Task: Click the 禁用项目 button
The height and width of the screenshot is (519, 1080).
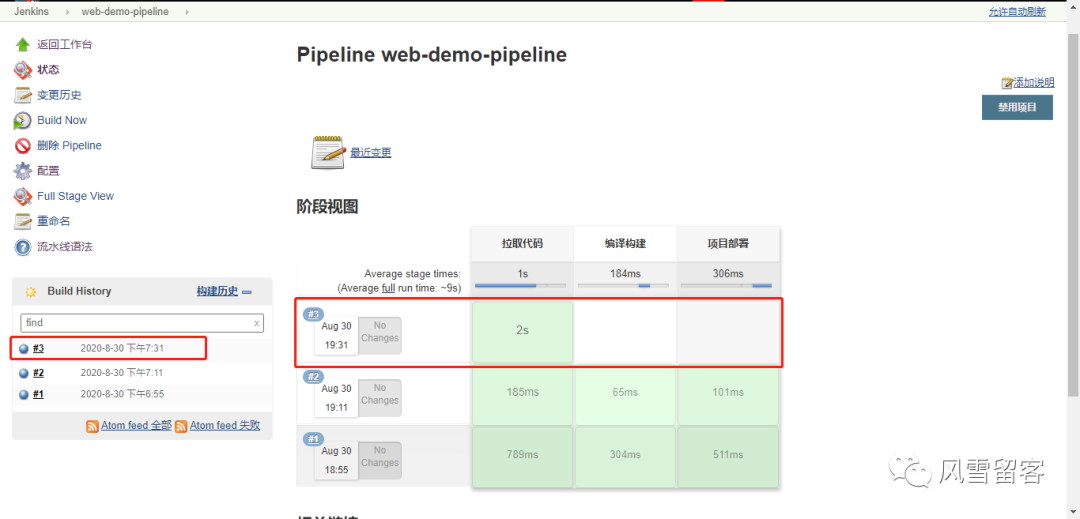Action: click(1017, 107)
